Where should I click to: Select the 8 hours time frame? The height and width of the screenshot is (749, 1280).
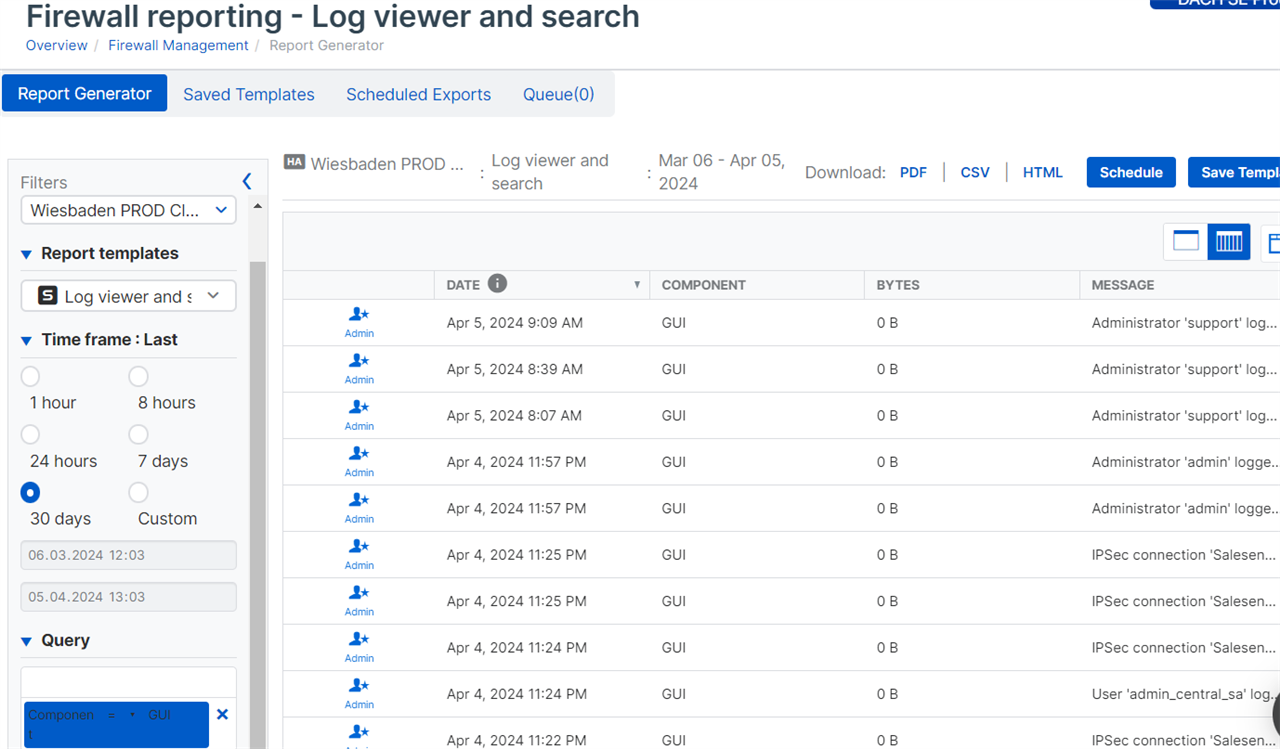[x=138, y=376]
